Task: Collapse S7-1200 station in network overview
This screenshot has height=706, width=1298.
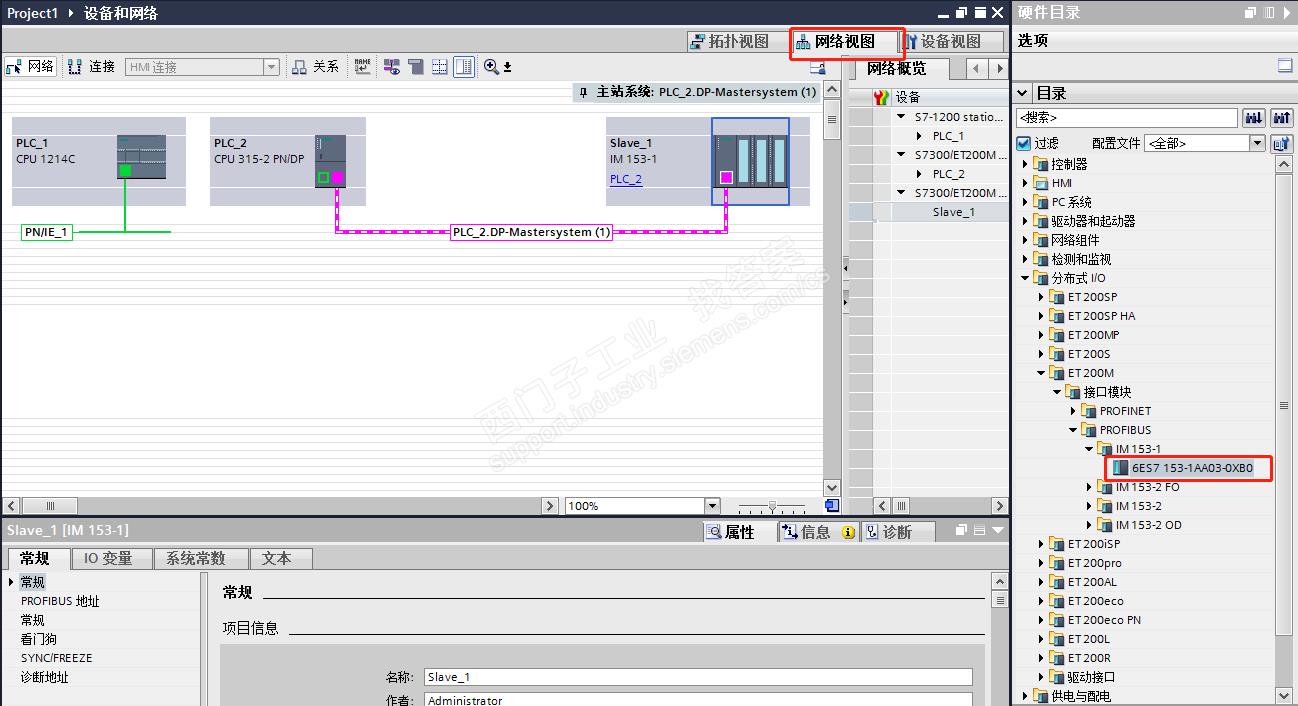Action: 902,117
